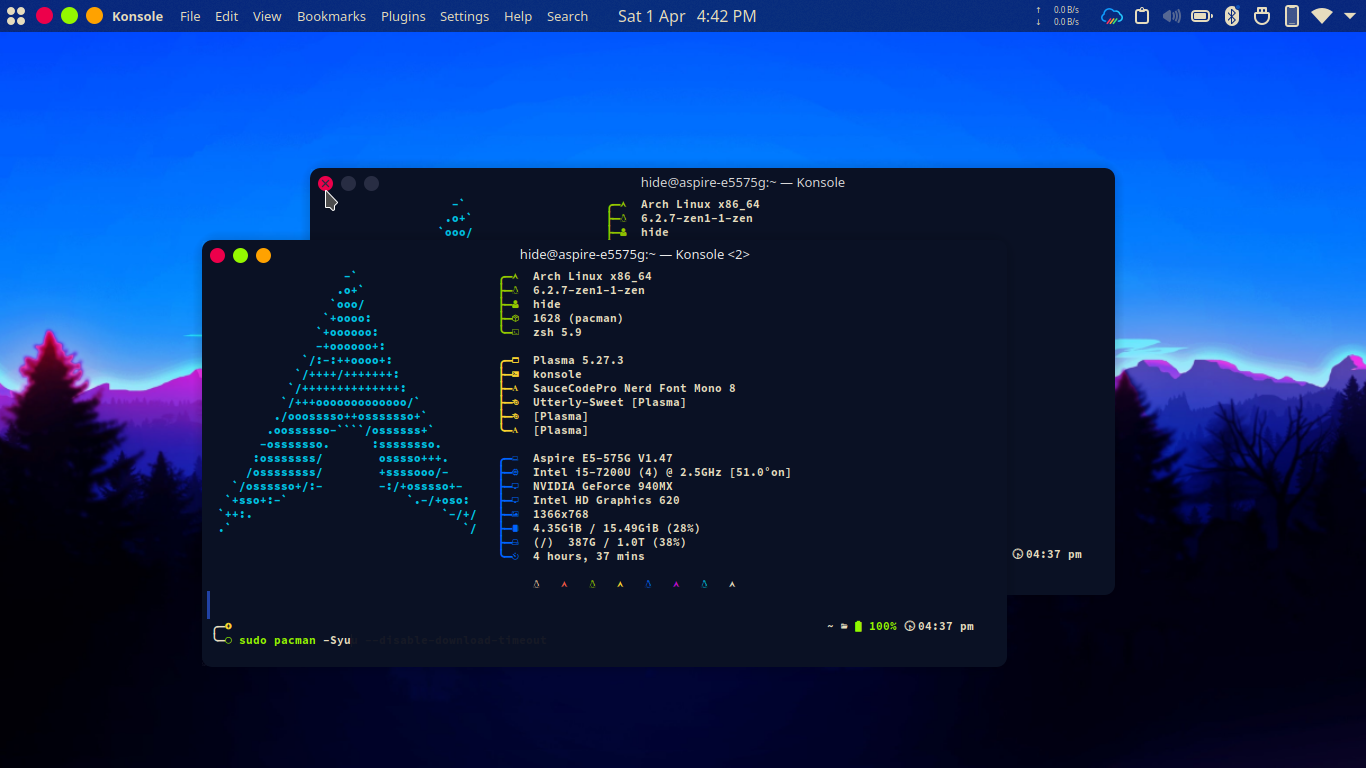Screen dimensions: 1366x768
Task: Open the phone KDE Connect tray icon
Action: coord(1292,16)
